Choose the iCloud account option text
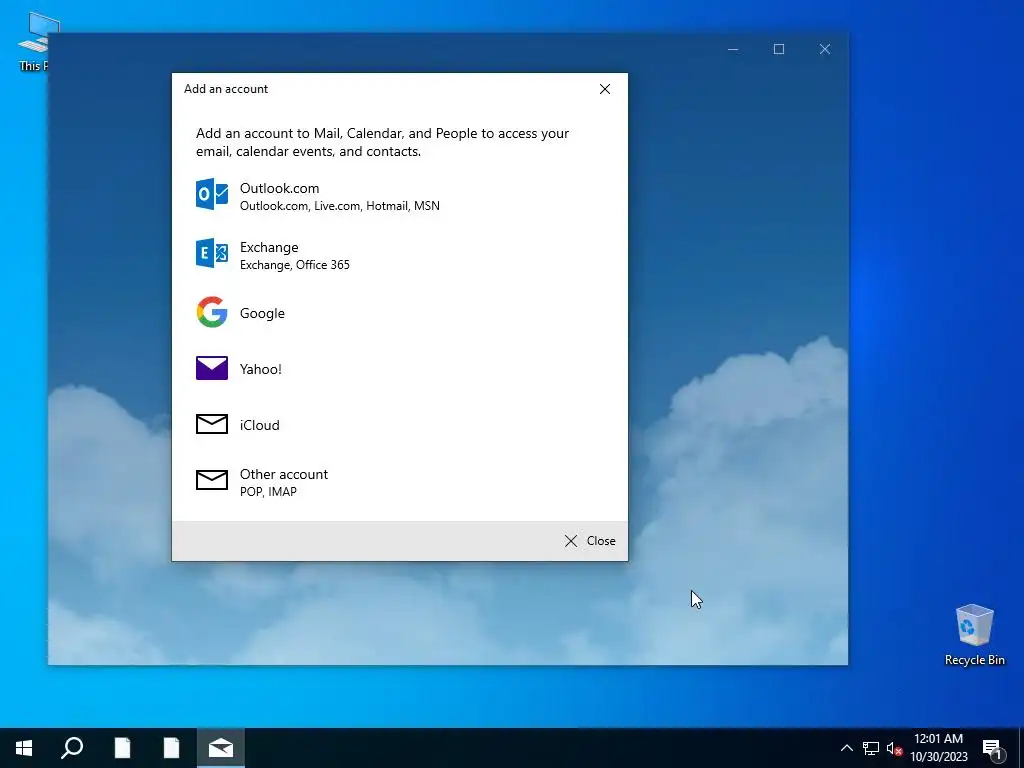 [259, 425]
